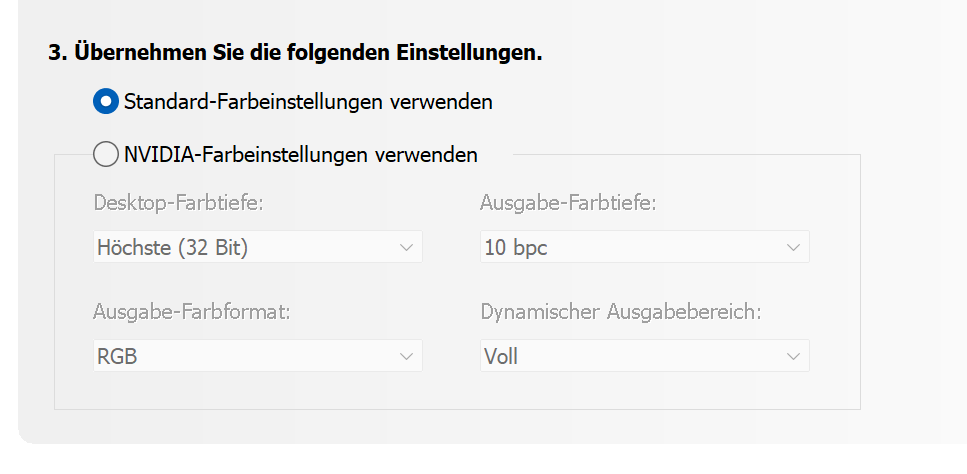Image resolution: width=967 pixels, height=474 pixels.
Task: Click the "Ausgabe-Farbformat:" field label
Action: (192, 312)
